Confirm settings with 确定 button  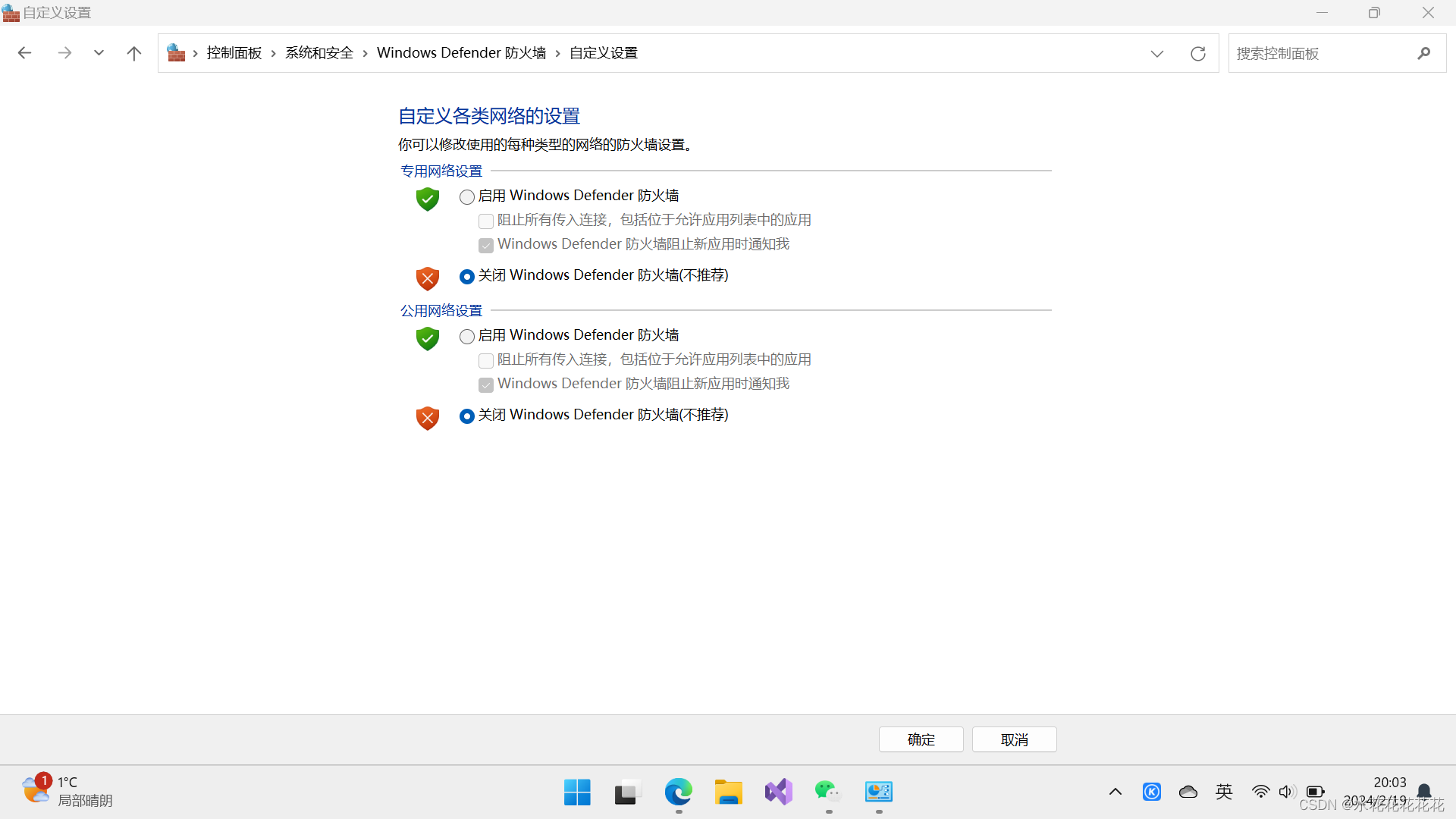[x=921, y=739]
